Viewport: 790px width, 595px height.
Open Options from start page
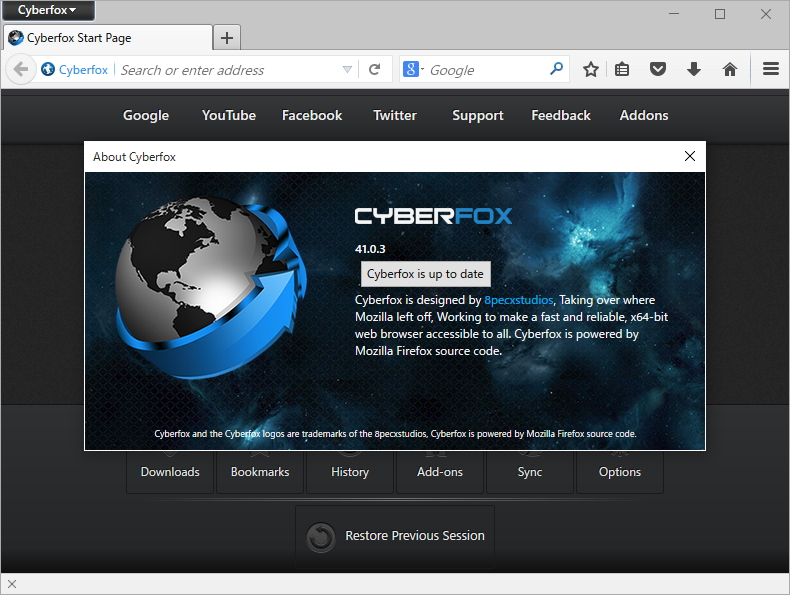point(620,472)
